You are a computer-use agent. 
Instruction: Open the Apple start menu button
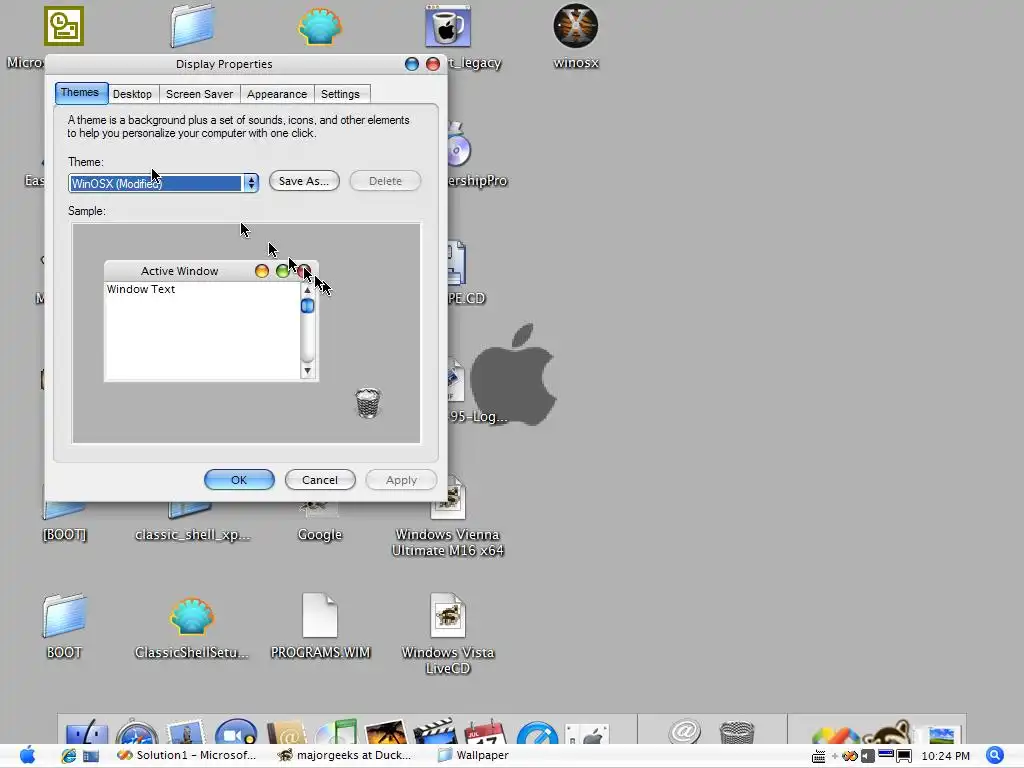click(27, 755)
